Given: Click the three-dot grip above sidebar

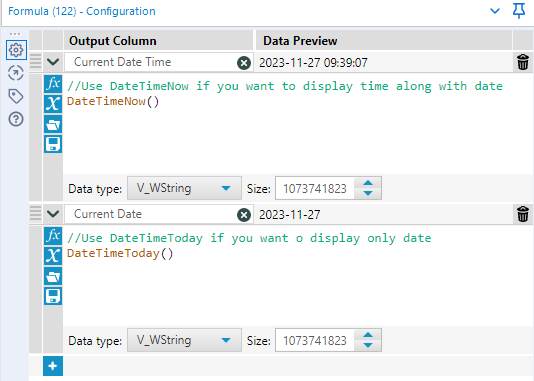Looking at the screenshot, I should 15,34.
